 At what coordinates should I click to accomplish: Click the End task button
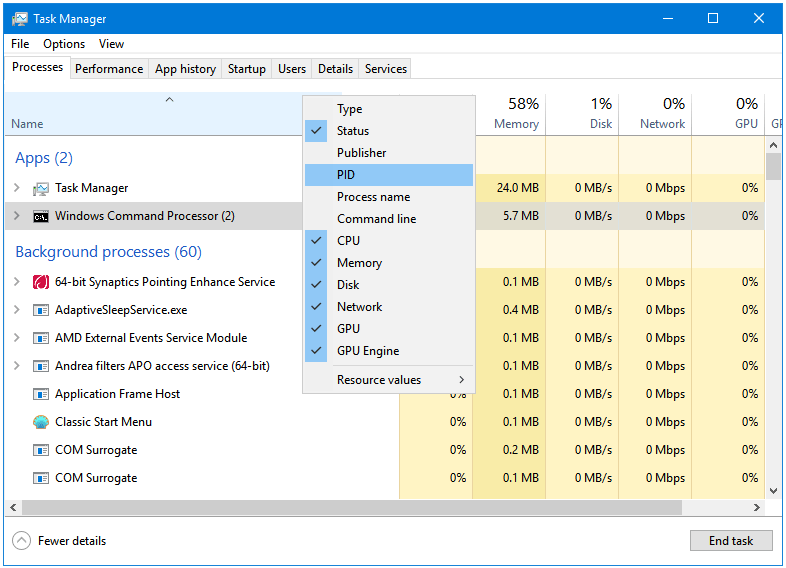[x=731, y=541]
